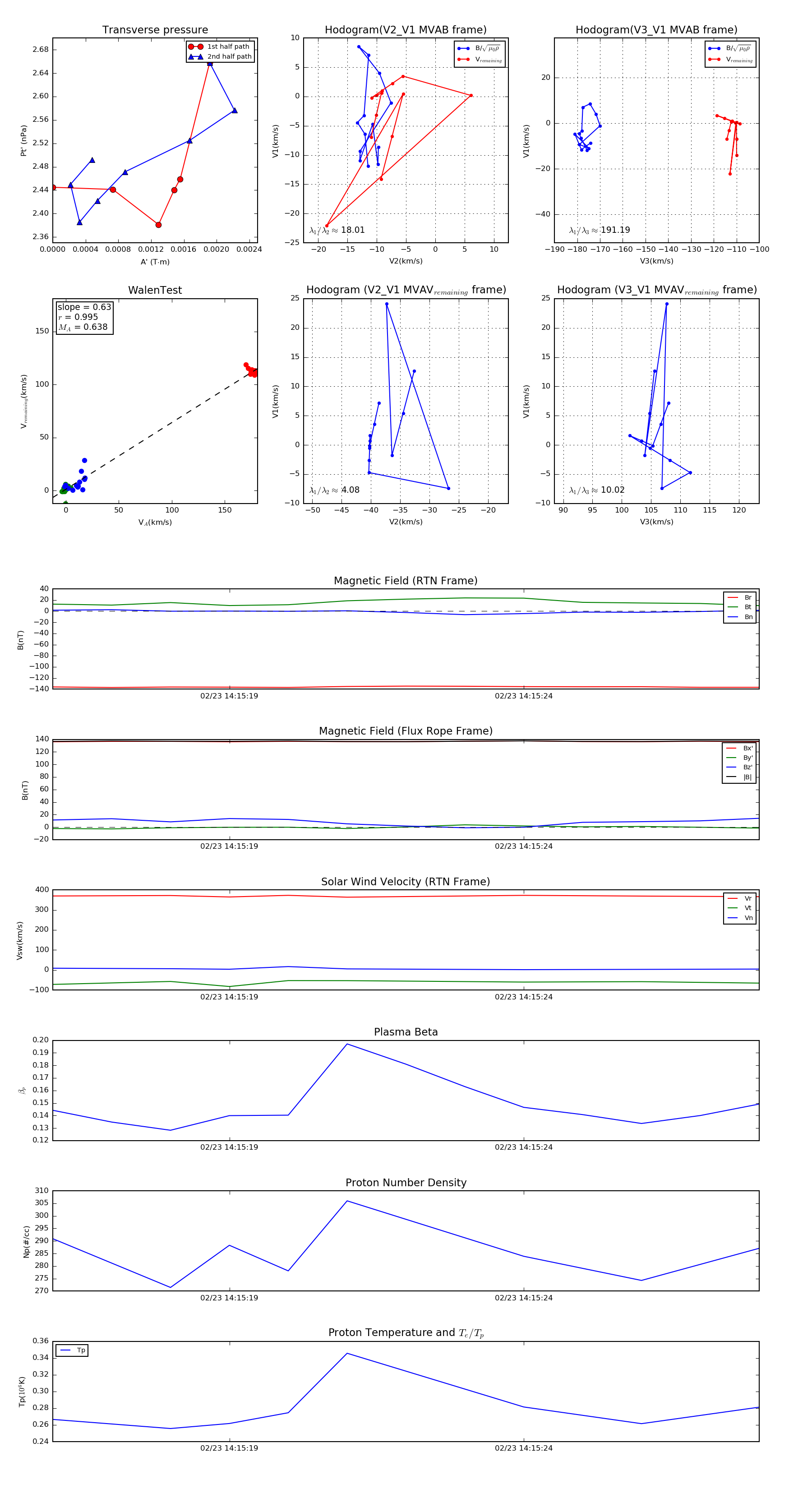Click the λ1/λ3 ≈ 191.19 annotation
This screenshot has width=812, height=1489.
(600, 230)
